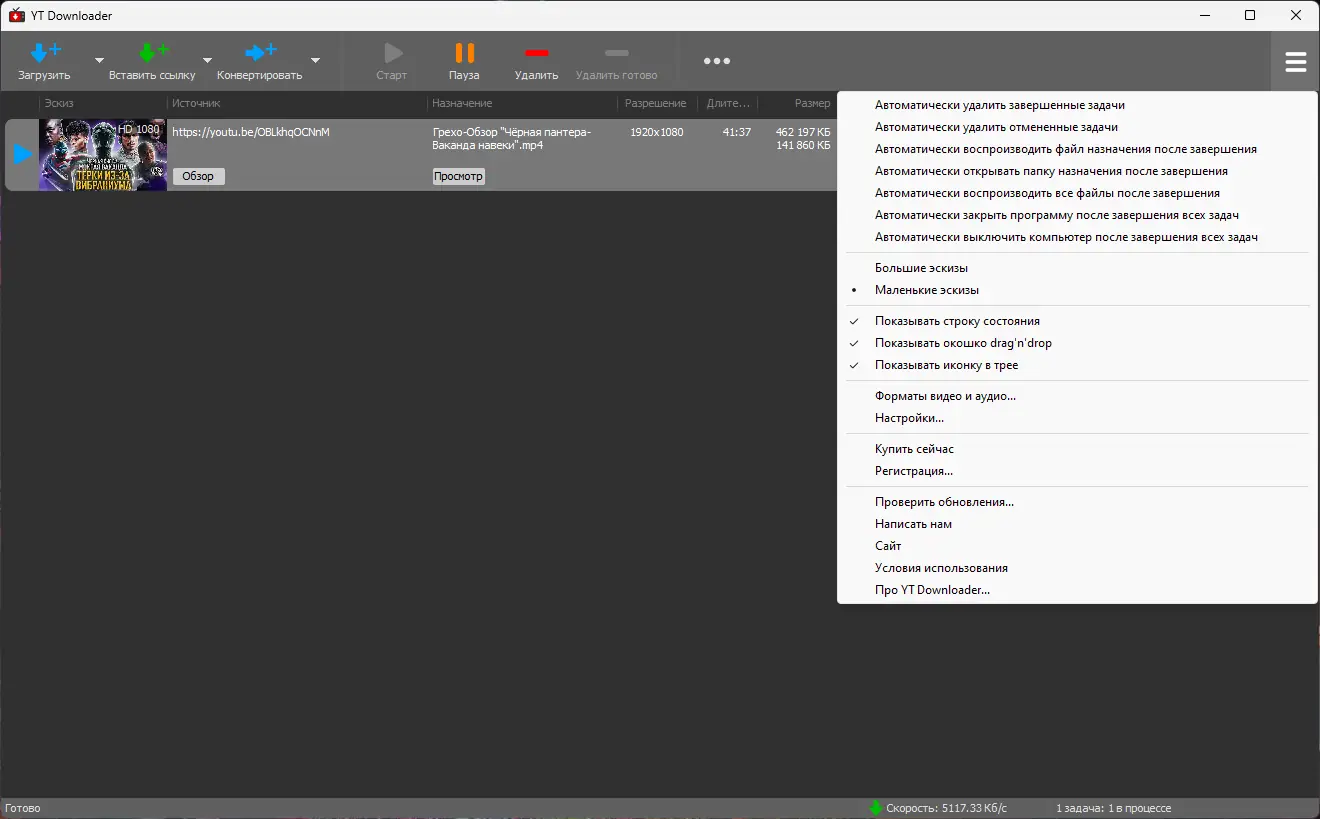Open Форматы видео и аудио... menu item

click(1077, 396)
